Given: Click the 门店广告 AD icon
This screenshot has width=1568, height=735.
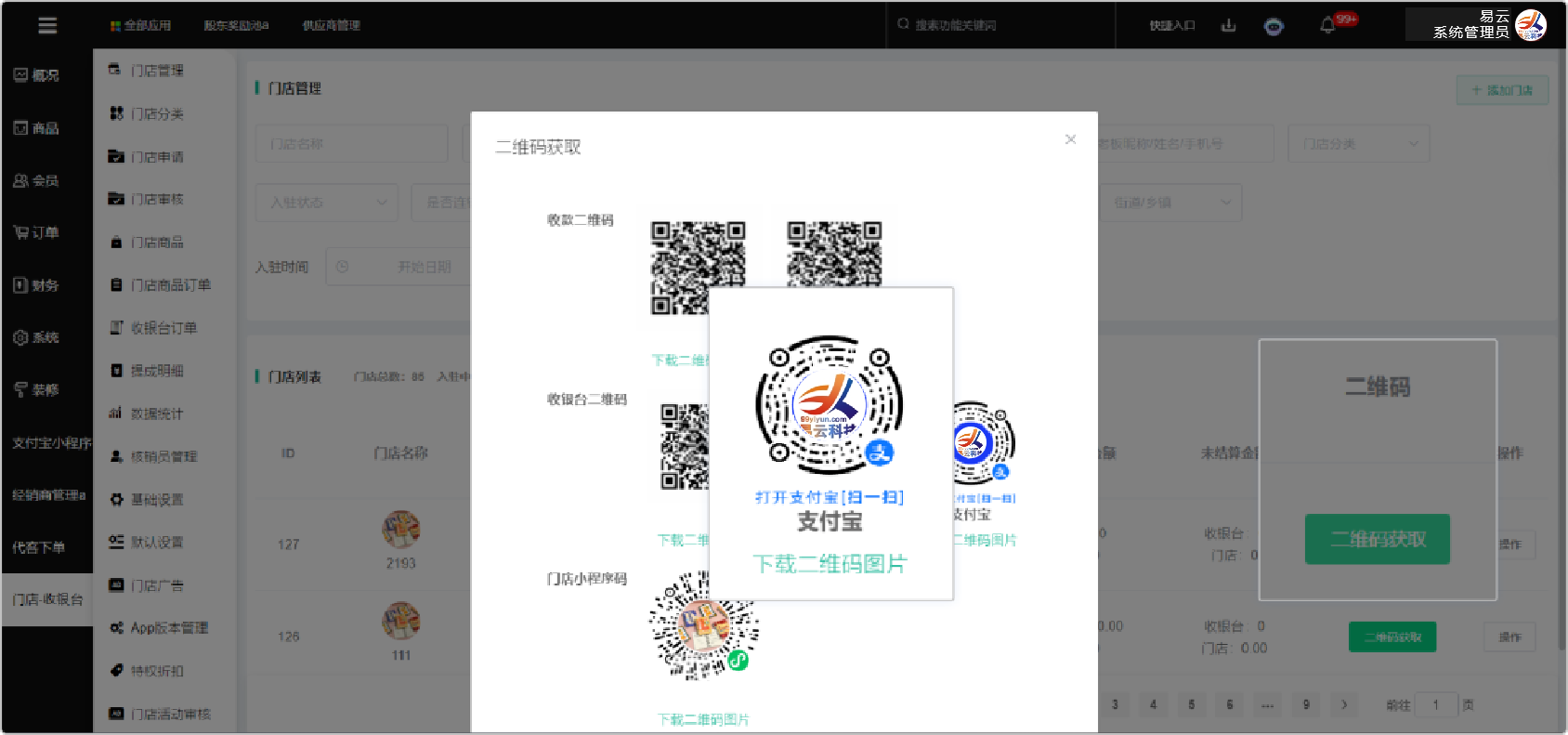Looking at the screenshot, I should 116,585.
